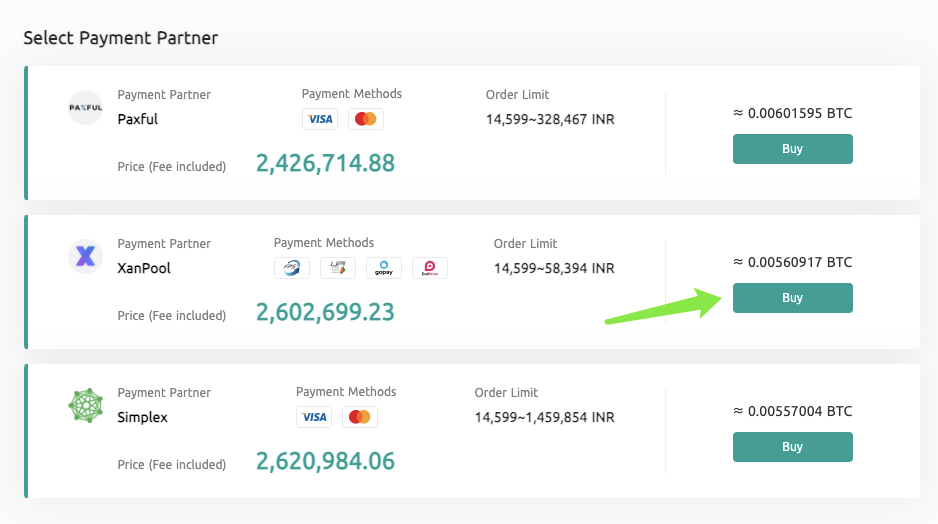Screen dimensions: 938x524
Task: Select the Visa icon under Simplex
Action: point(314,417)
